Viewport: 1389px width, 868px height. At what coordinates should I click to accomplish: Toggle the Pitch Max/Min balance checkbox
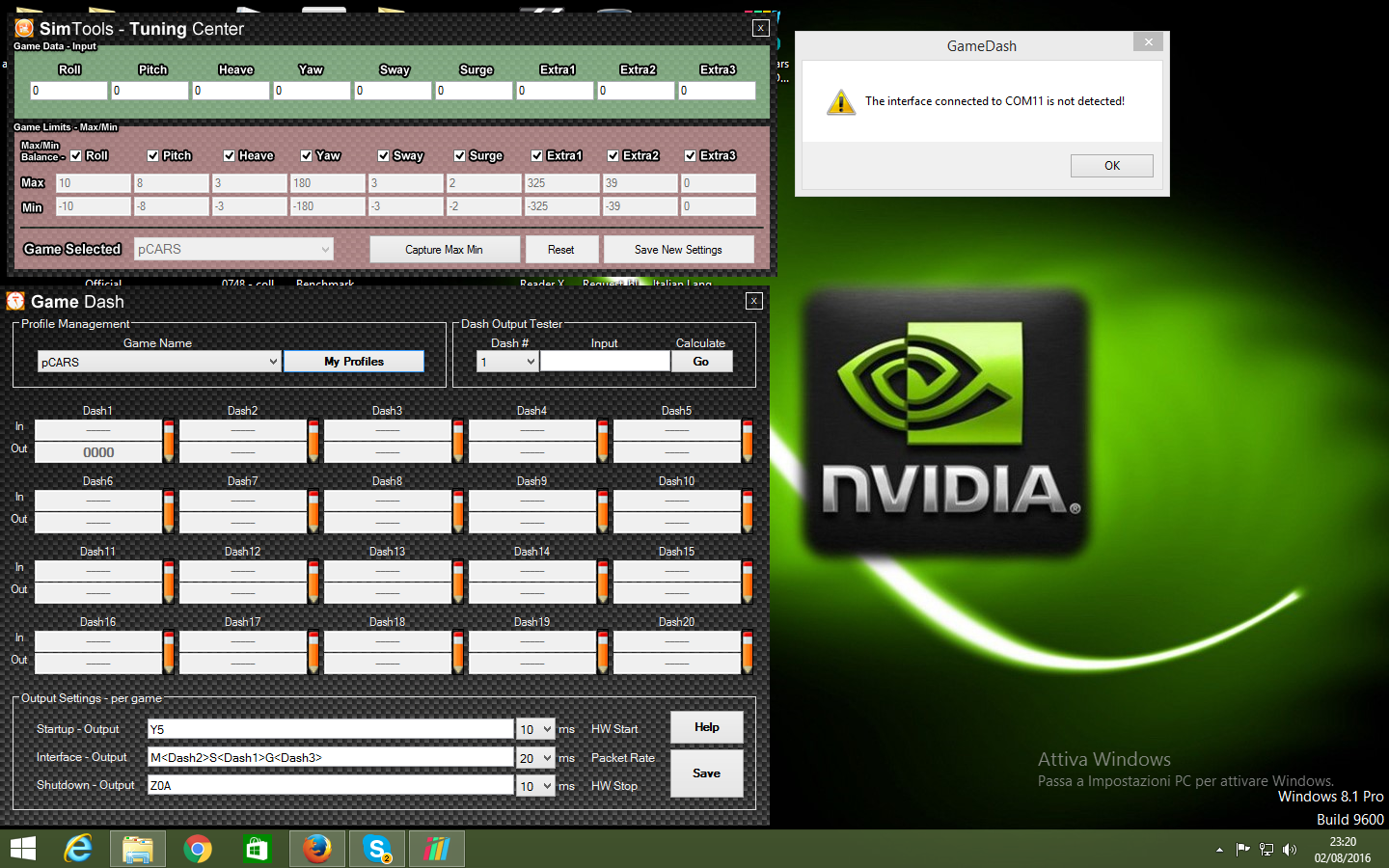[x=152, y=155]
